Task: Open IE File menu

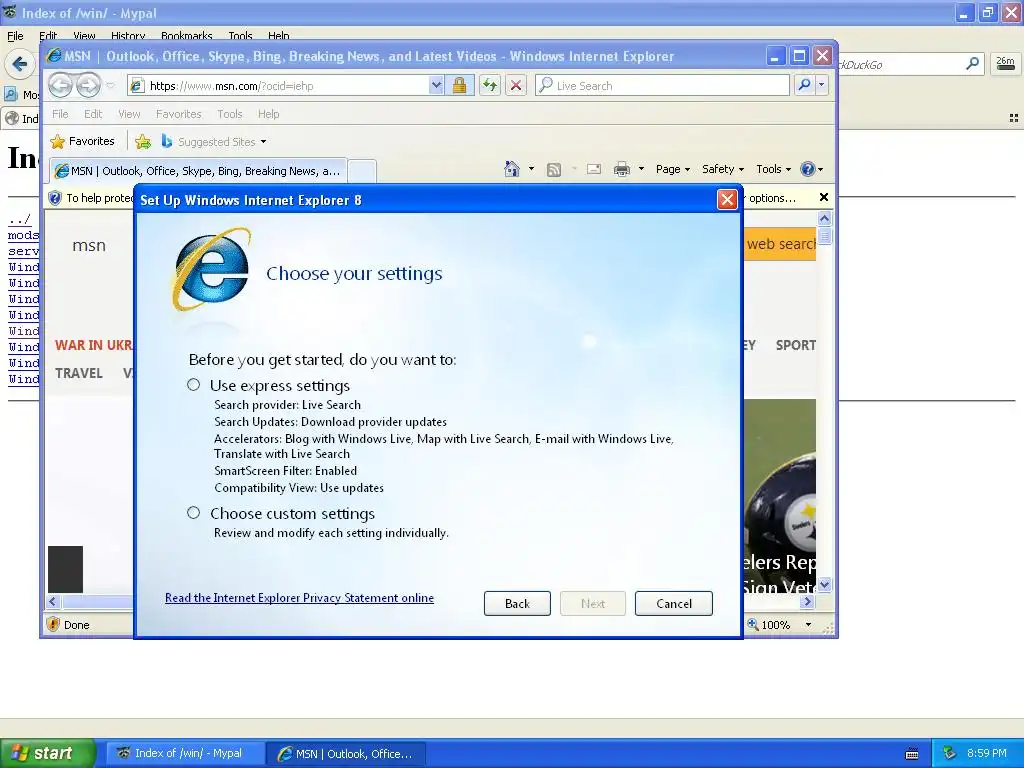Action: (x=60, y=114)
